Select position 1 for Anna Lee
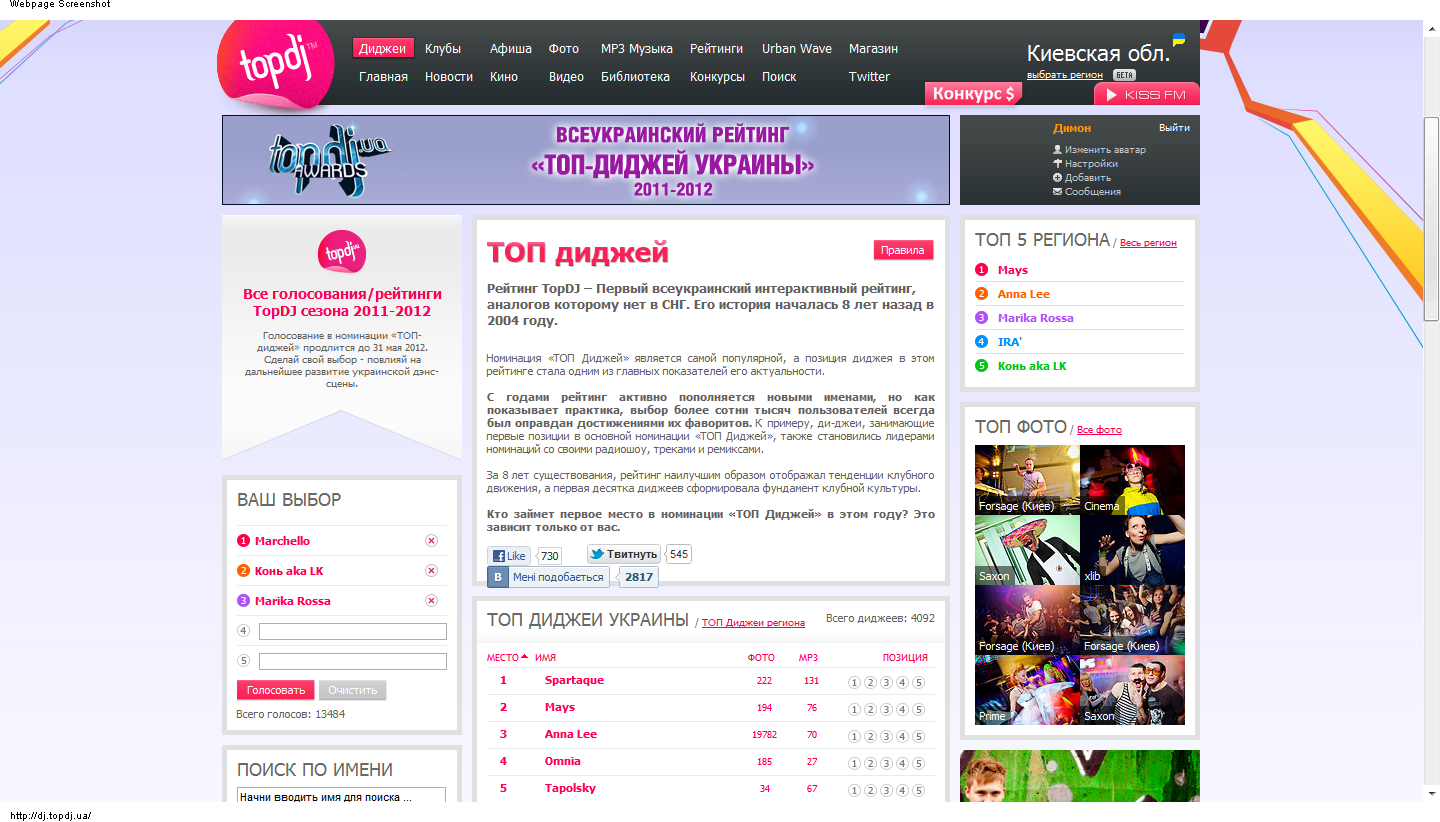1440x822 pixels. tap(854, 737)
